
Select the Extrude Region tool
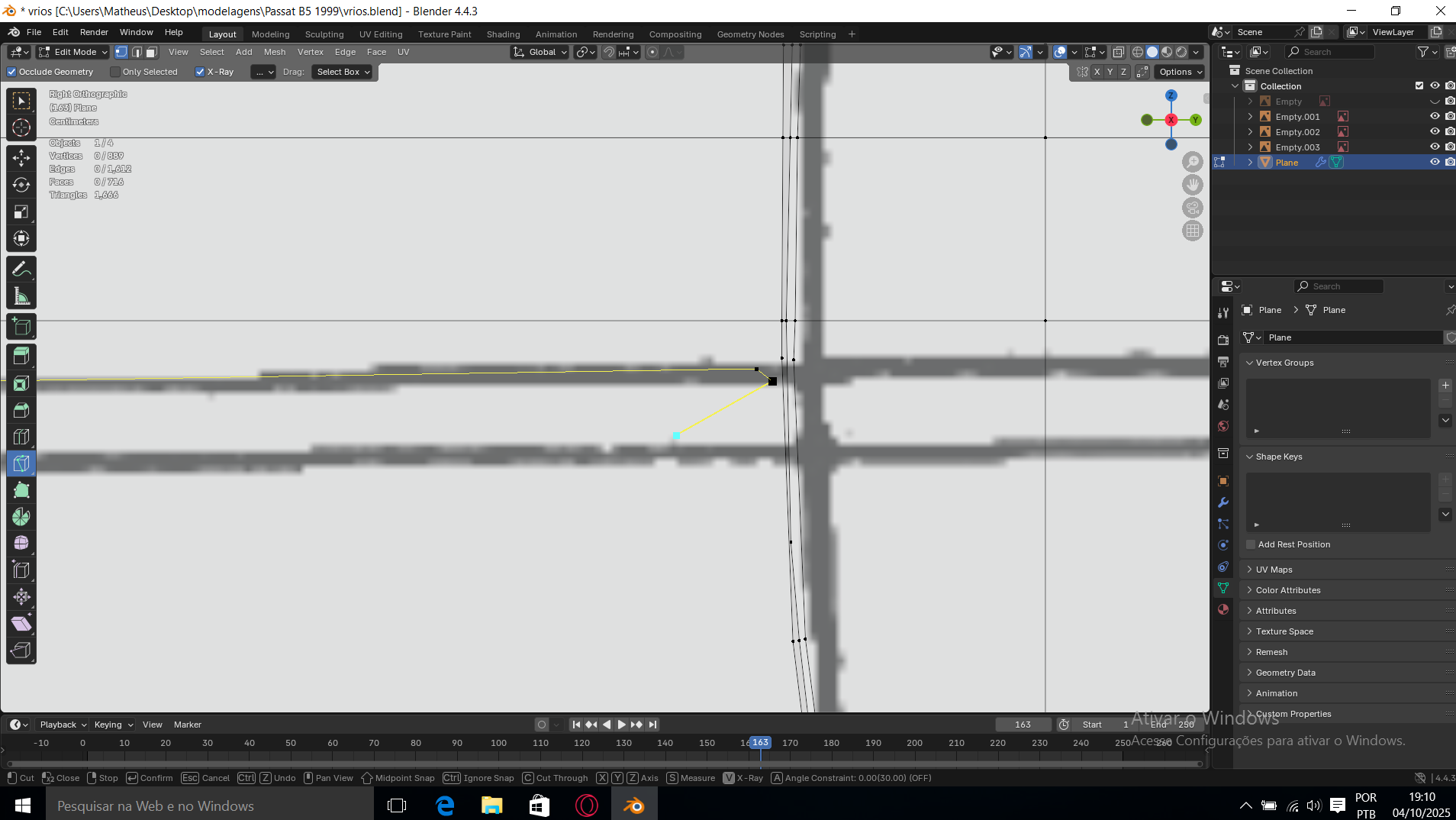(21, 357)
